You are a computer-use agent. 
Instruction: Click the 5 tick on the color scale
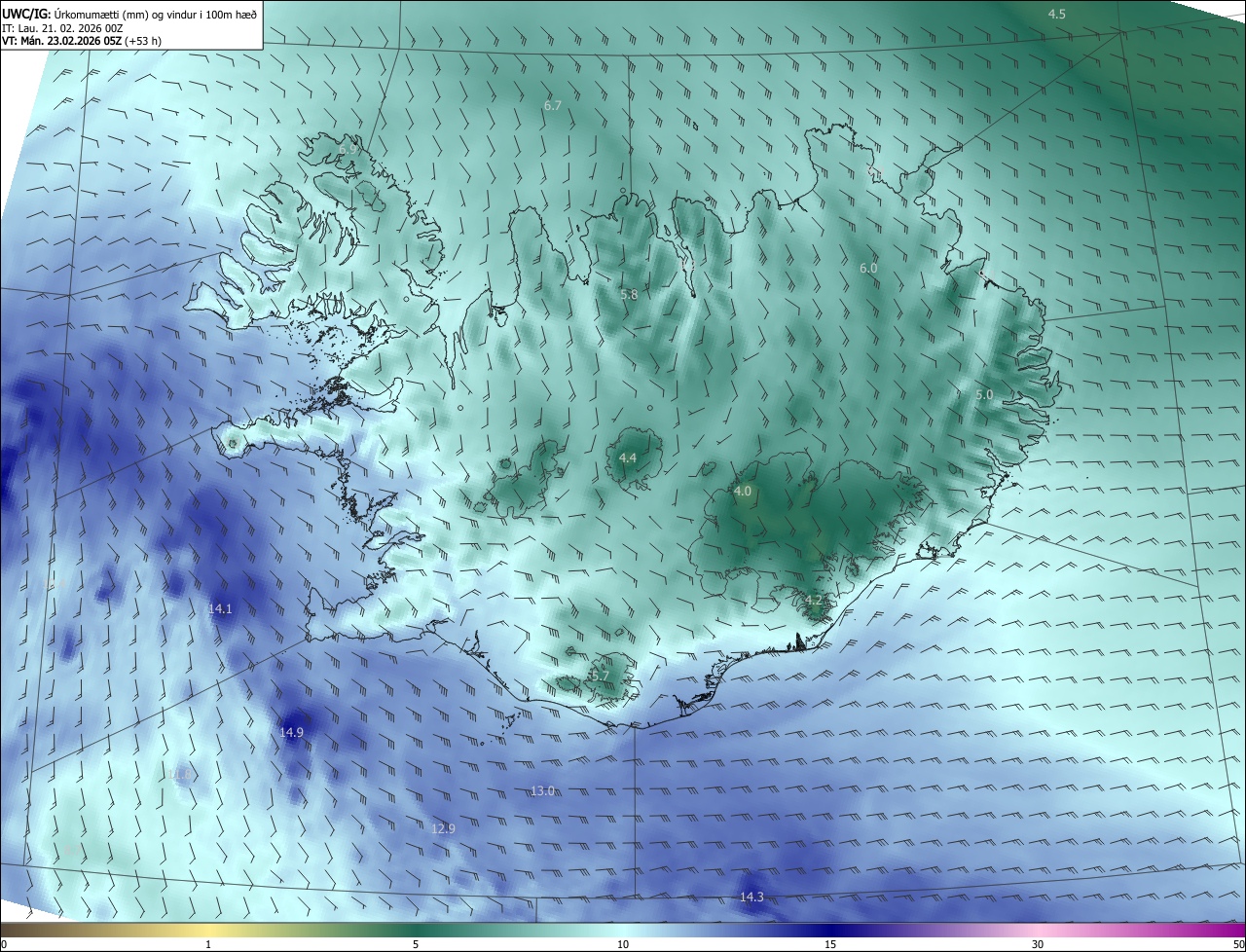click(416, 944)
